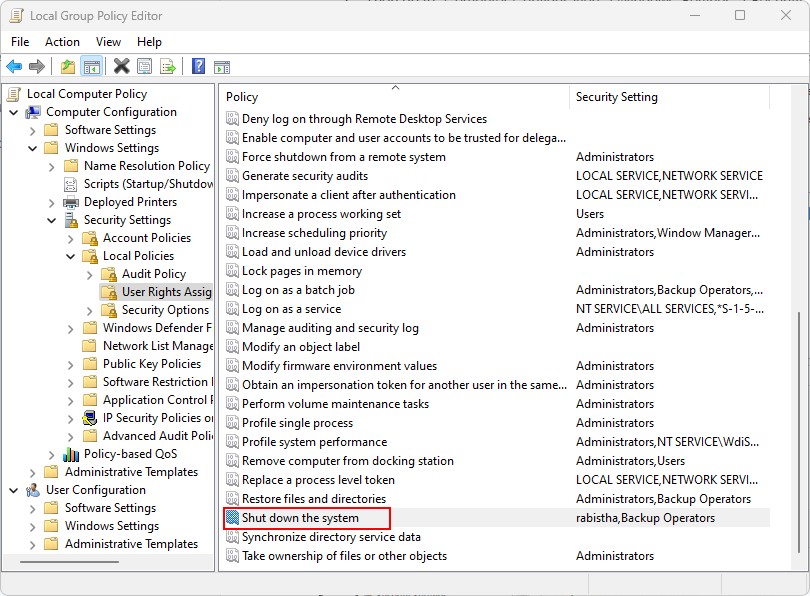Collapse the Local Policies node

coord(71,256)
